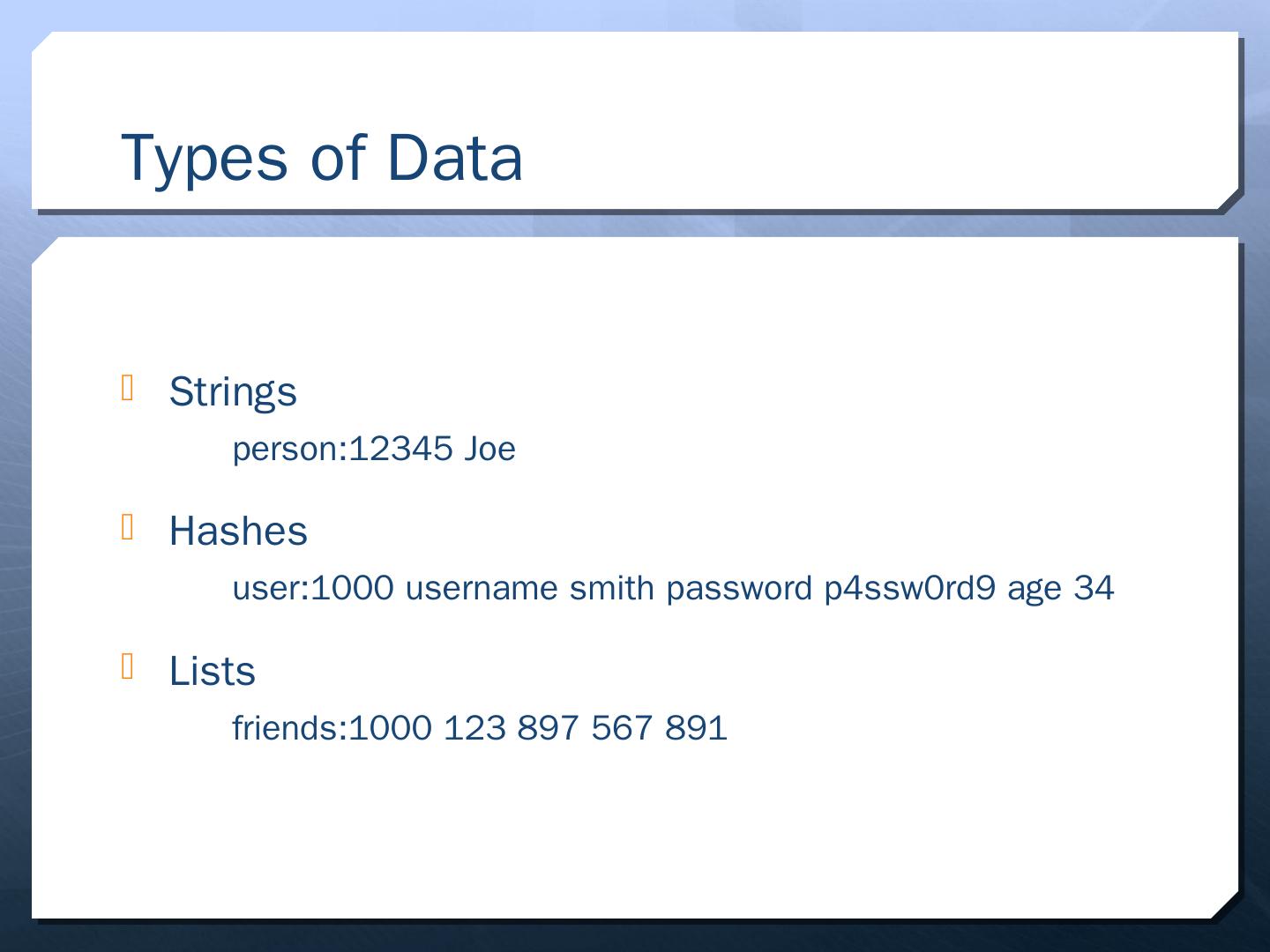Click the "person:12345" key text
This screenshot has height=952, width=1270.
click(x=342, y=450)
